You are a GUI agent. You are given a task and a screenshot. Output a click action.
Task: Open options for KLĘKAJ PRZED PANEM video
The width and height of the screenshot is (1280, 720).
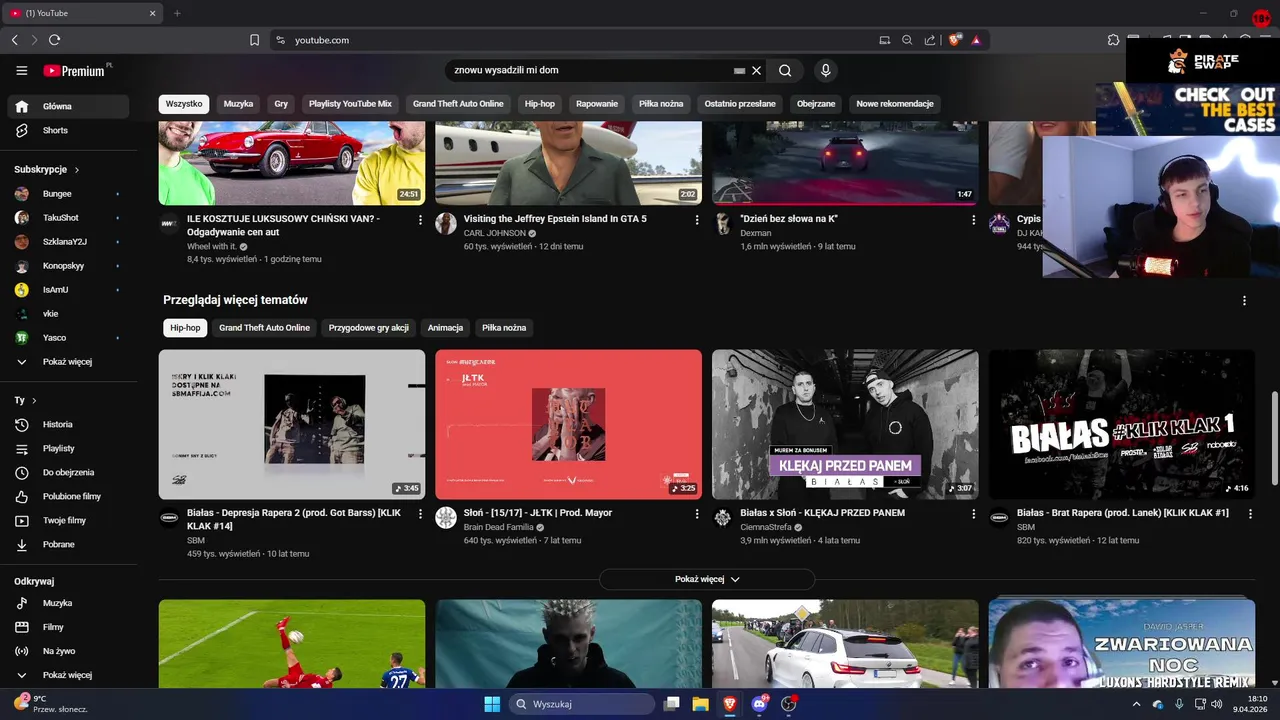pyautogui.click(x=974, y=514)
